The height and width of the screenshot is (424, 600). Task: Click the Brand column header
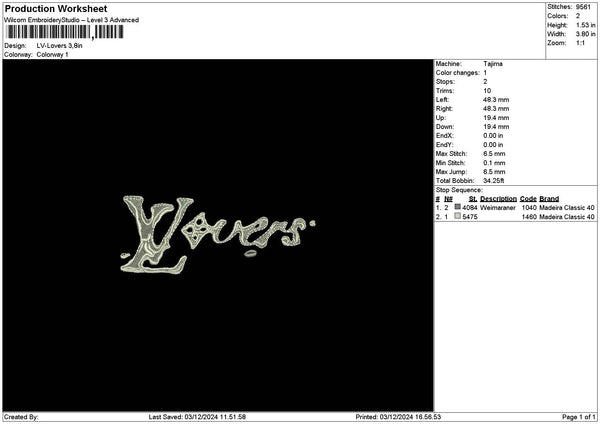point(549,199)
